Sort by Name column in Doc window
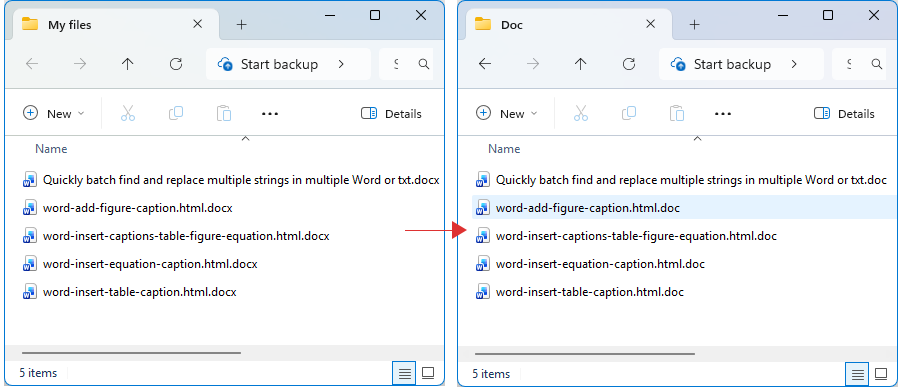 (504, 149)
